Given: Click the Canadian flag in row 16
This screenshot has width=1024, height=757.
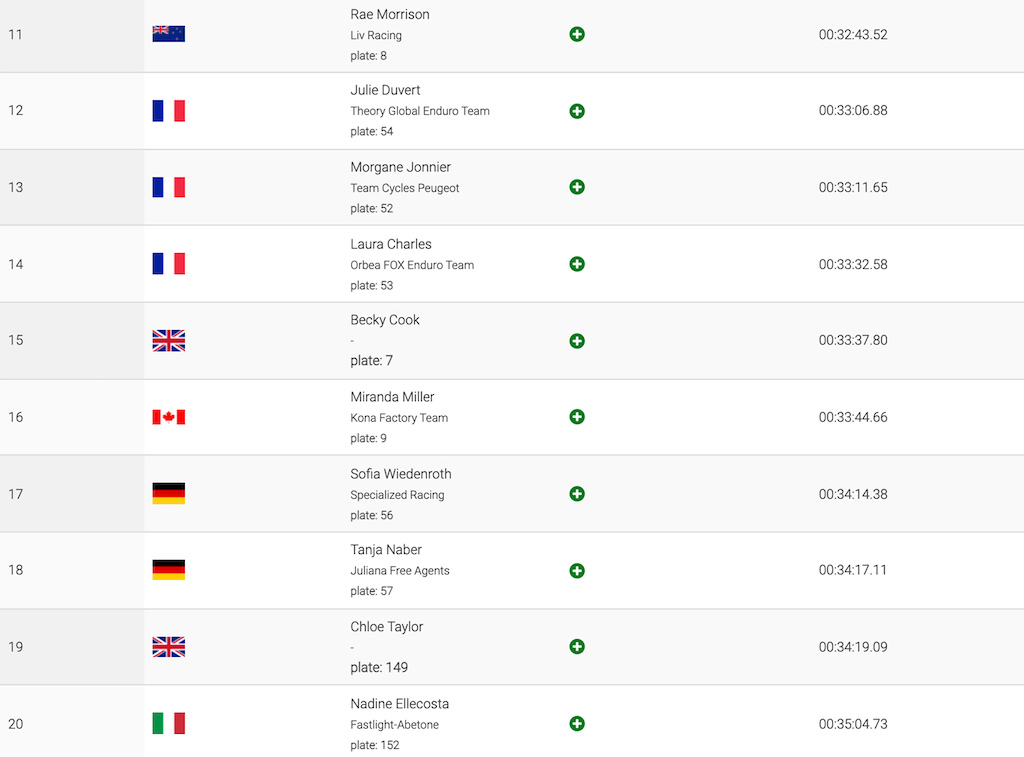Looking at the screenshot, I should coord(168,417).
